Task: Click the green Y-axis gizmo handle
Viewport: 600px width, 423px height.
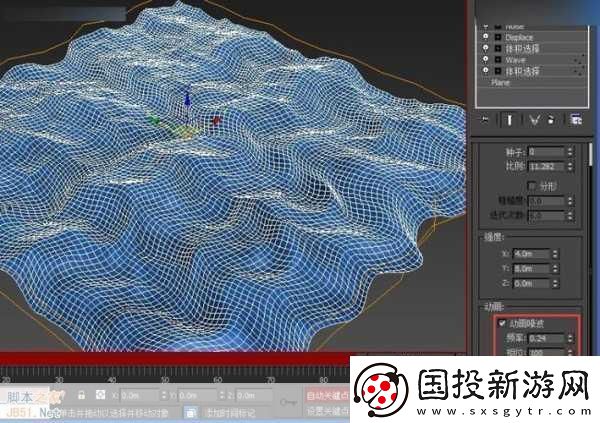Action: click(x=154, y=120)
